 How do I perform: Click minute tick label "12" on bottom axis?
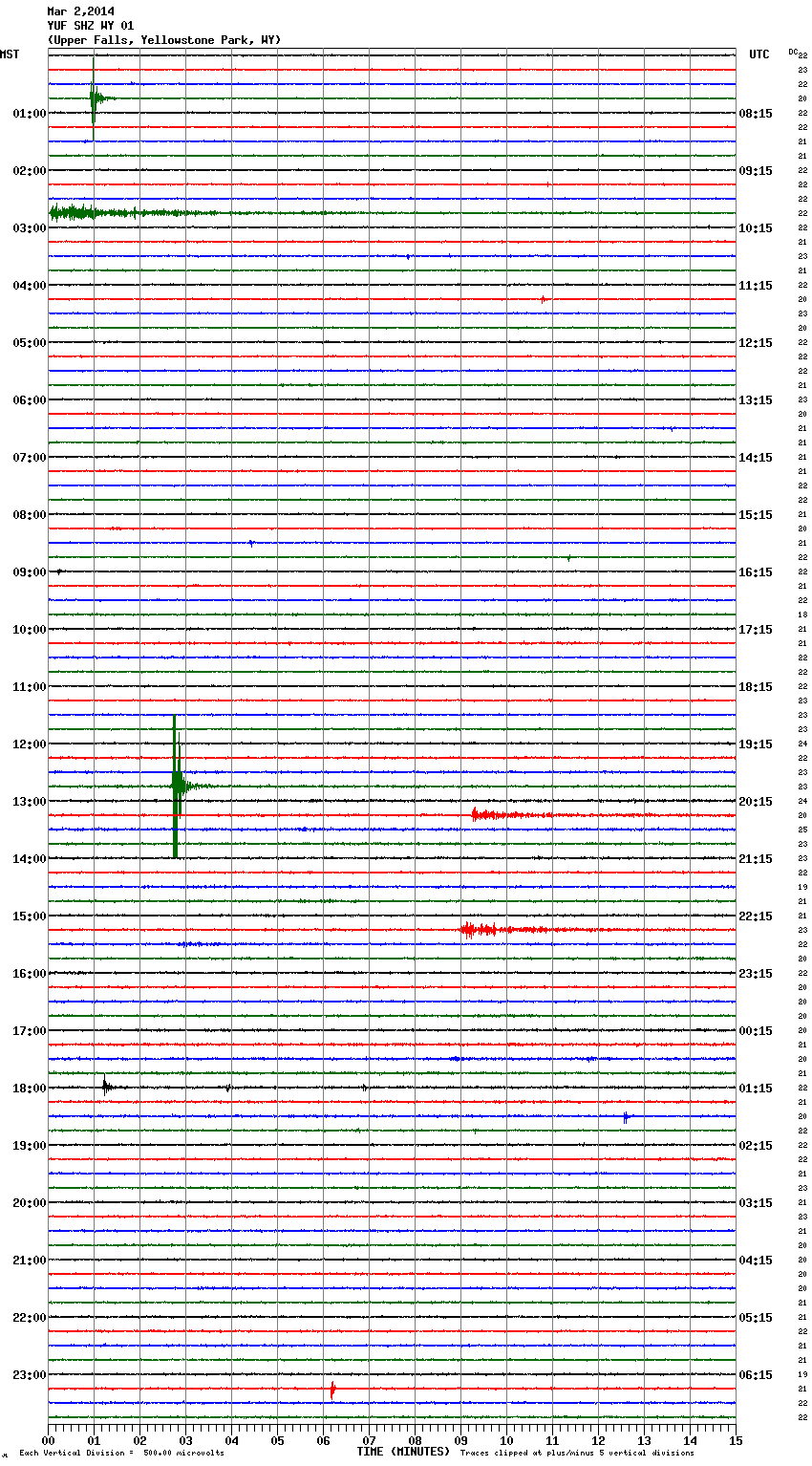point(598,1440)
